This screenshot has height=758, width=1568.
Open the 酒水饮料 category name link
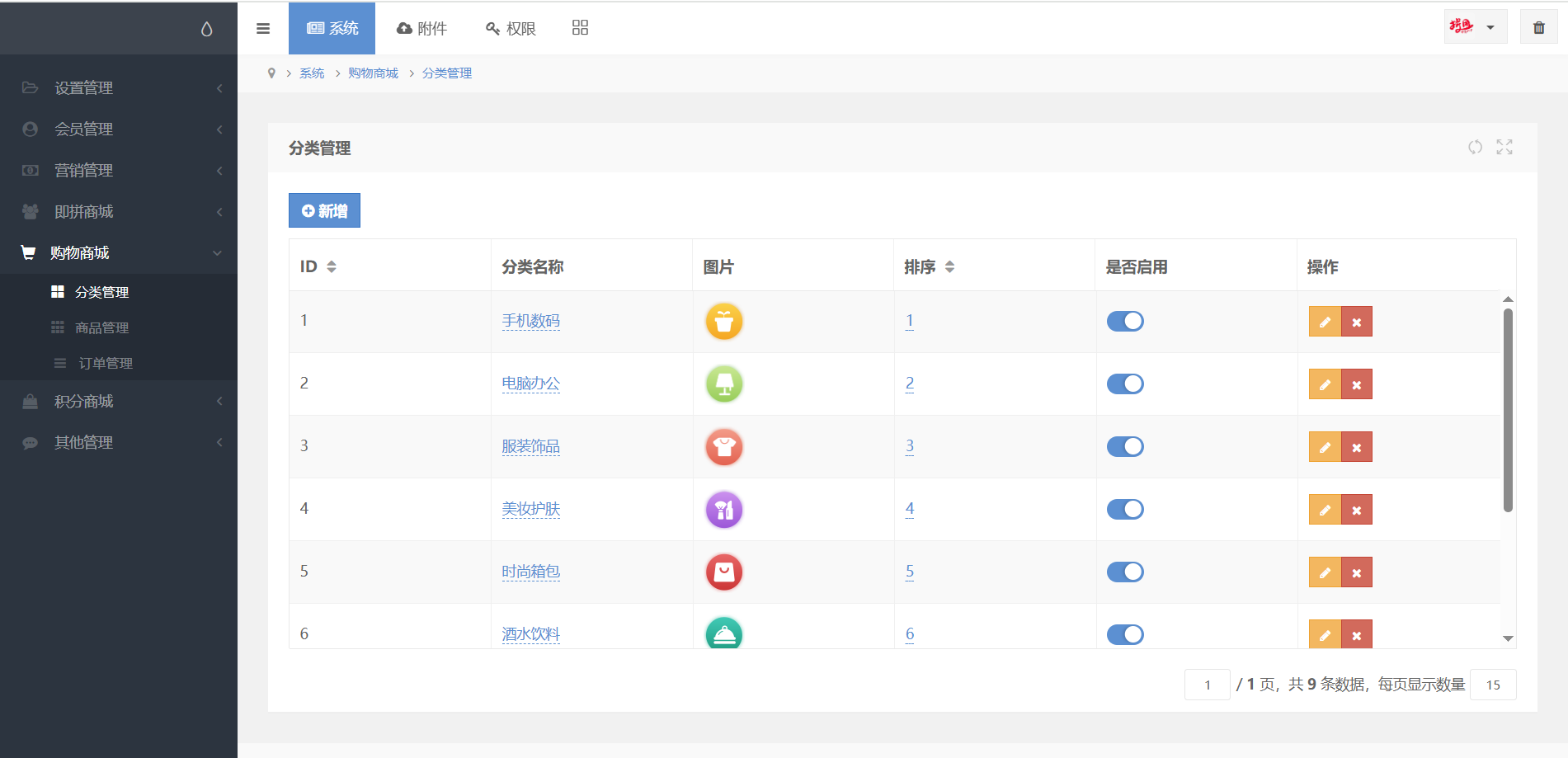pyautogui.click(x=530, y=634)
